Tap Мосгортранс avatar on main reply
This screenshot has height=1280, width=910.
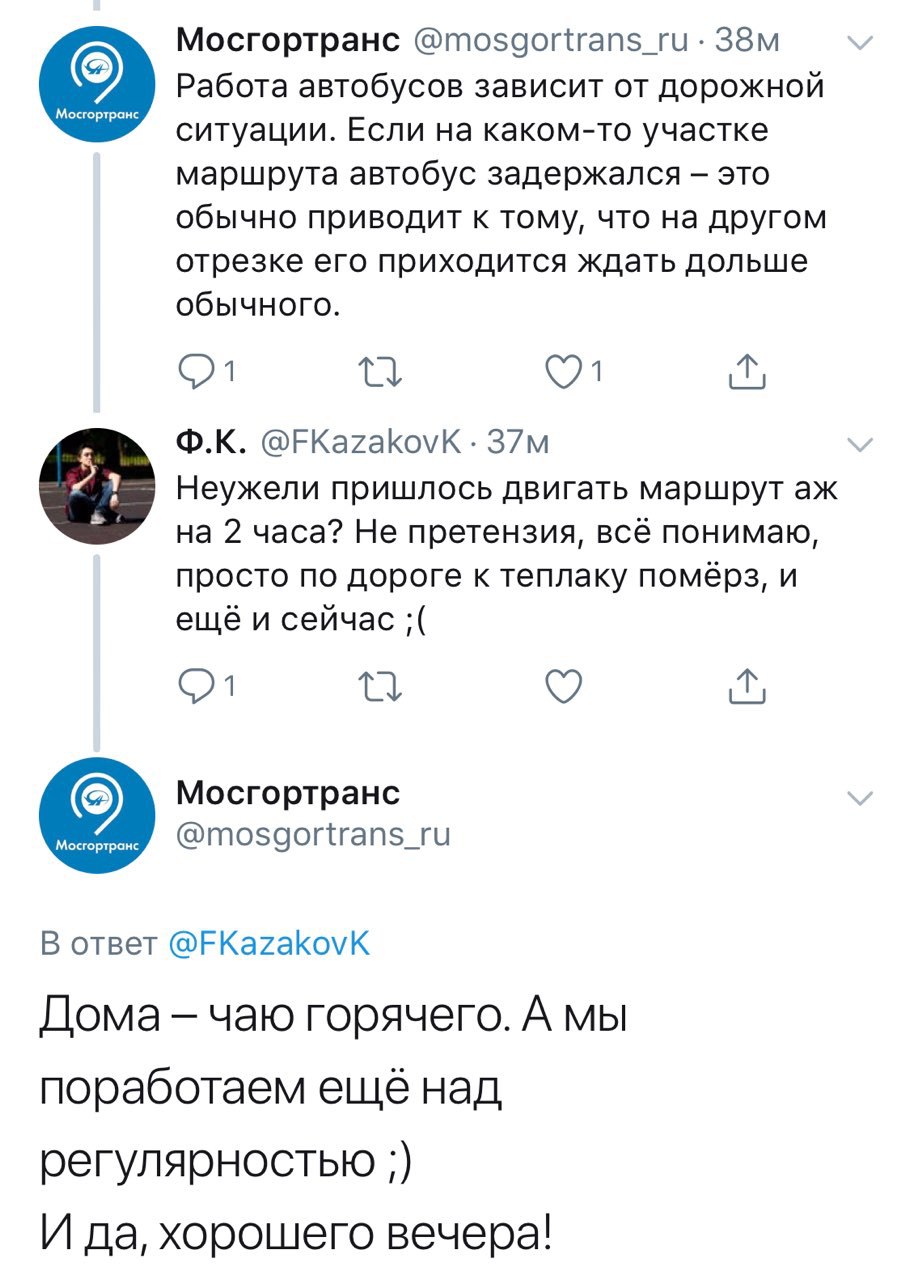pos(97,815)
